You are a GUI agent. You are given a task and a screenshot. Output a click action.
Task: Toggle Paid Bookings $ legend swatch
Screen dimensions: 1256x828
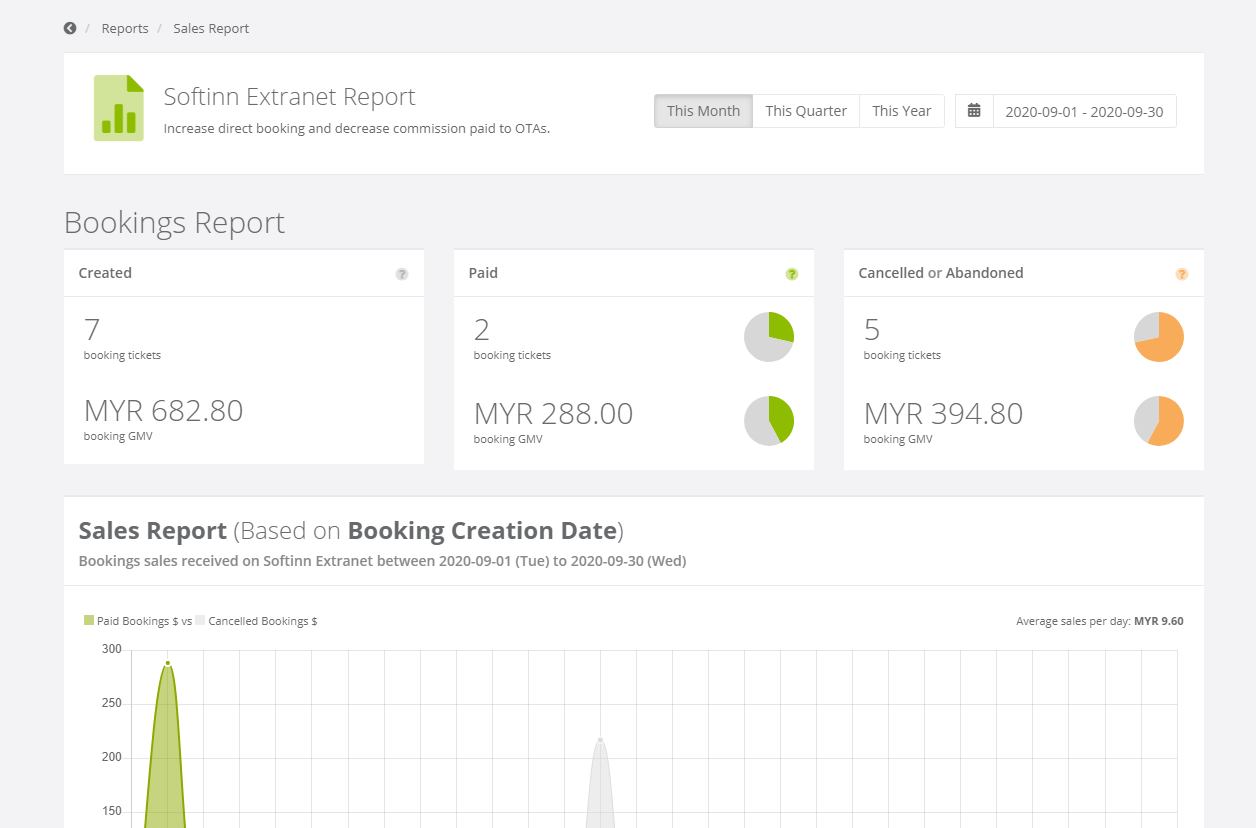(x=89, y=621)
